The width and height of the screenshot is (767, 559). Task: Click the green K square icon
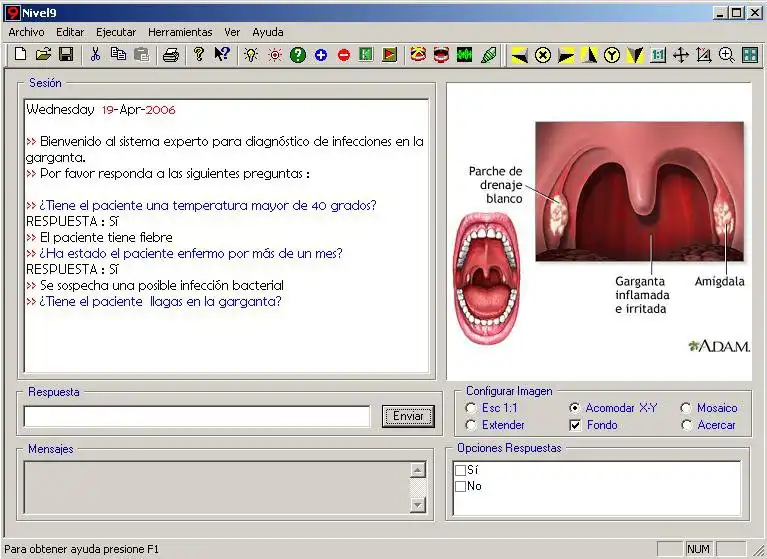pos(366,54)
